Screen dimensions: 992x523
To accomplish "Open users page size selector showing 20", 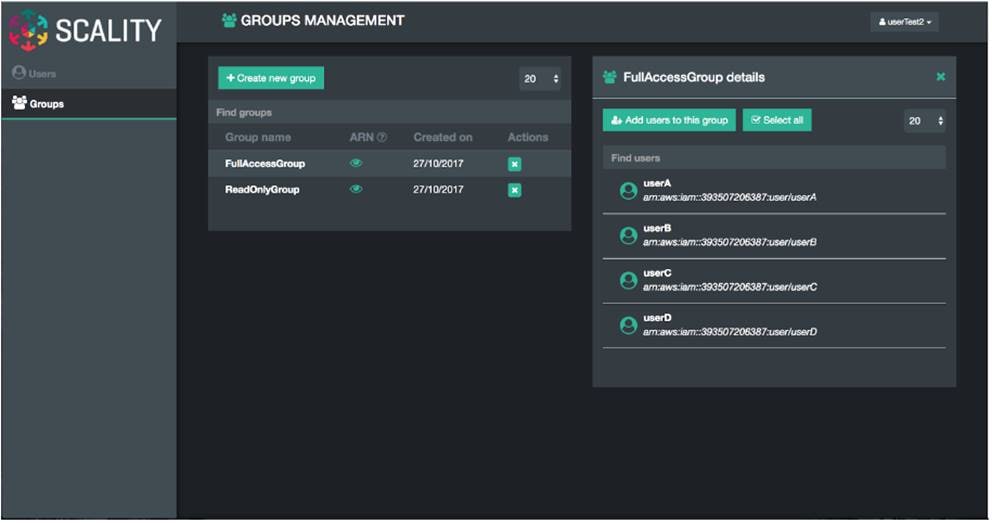I will point(925,121).
